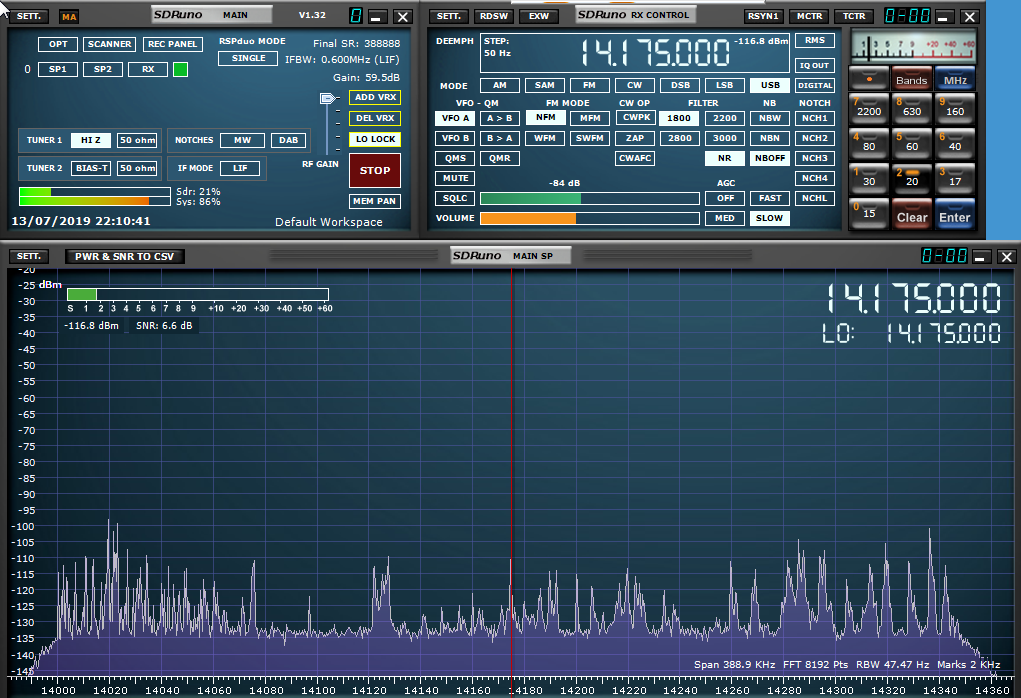Set AGC to FAST

tap(770, 198)
